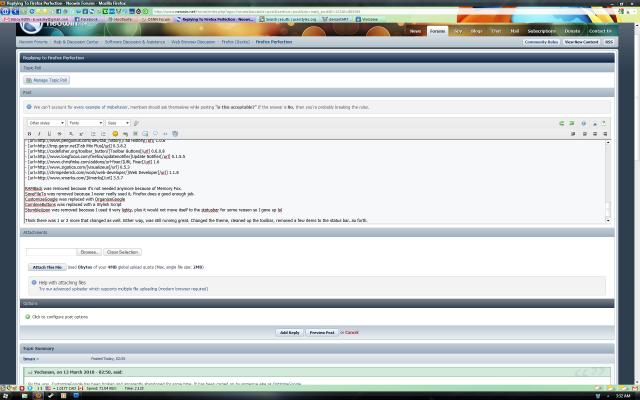Click the Windows Start button
Image resolution: width=640 pixels, height=400 pixels.
click(x=5, y=396)
